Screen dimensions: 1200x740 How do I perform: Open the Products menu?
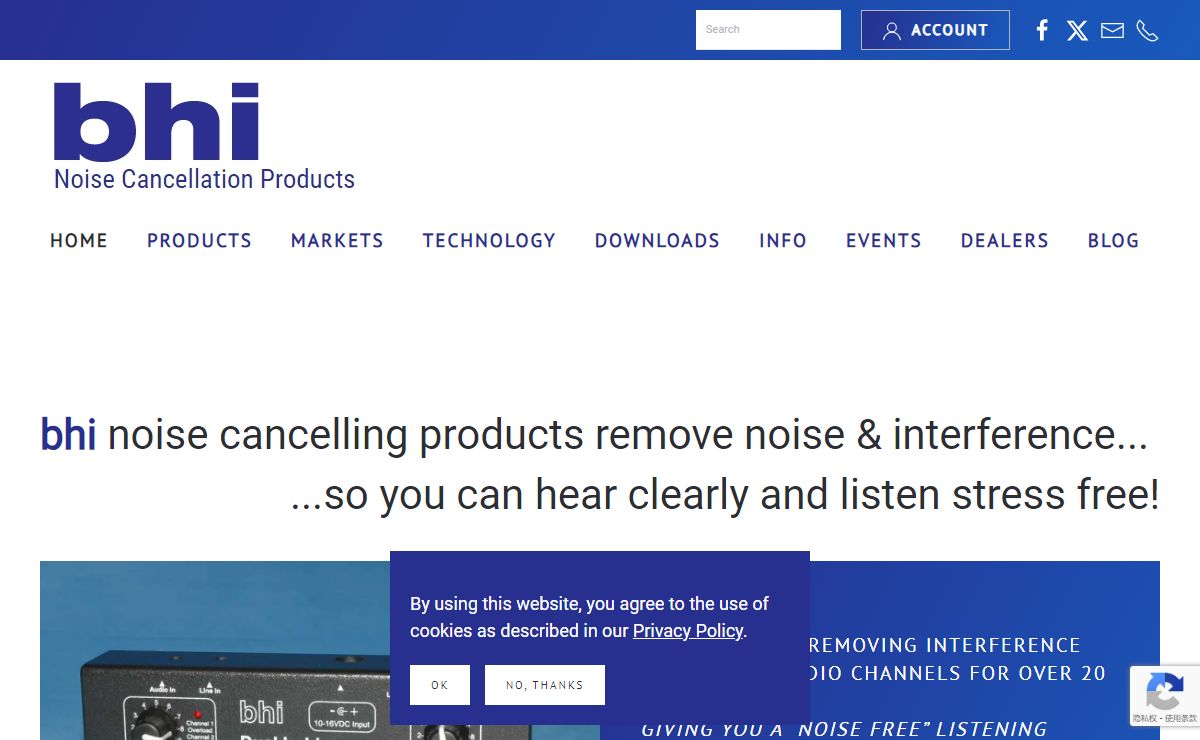(199, 240)
